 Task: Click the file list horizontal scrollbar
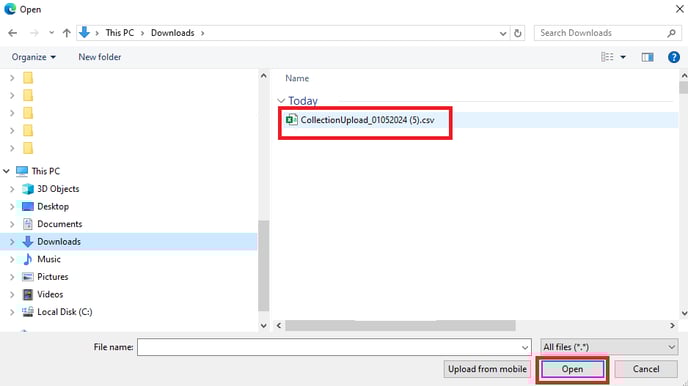point(400,325)
